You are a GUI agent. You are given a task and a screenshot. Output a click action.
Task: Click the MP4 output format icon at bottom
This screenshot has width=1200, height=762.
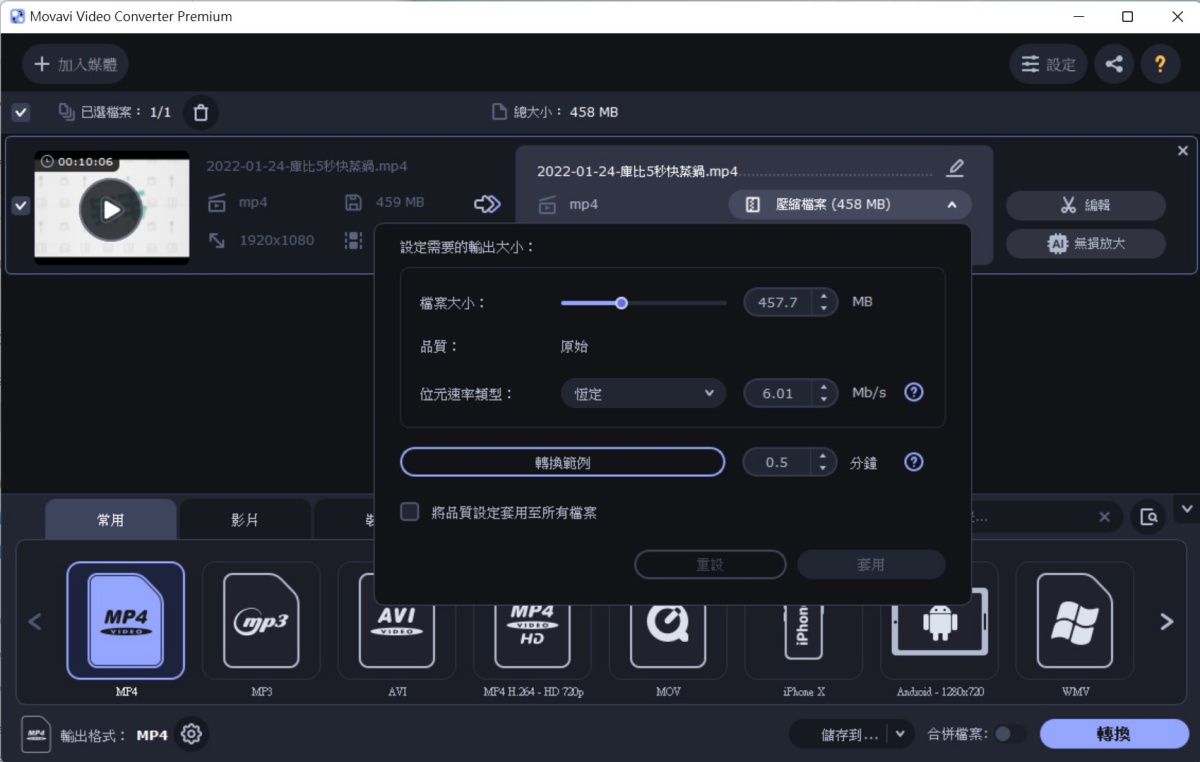[36, 735]
